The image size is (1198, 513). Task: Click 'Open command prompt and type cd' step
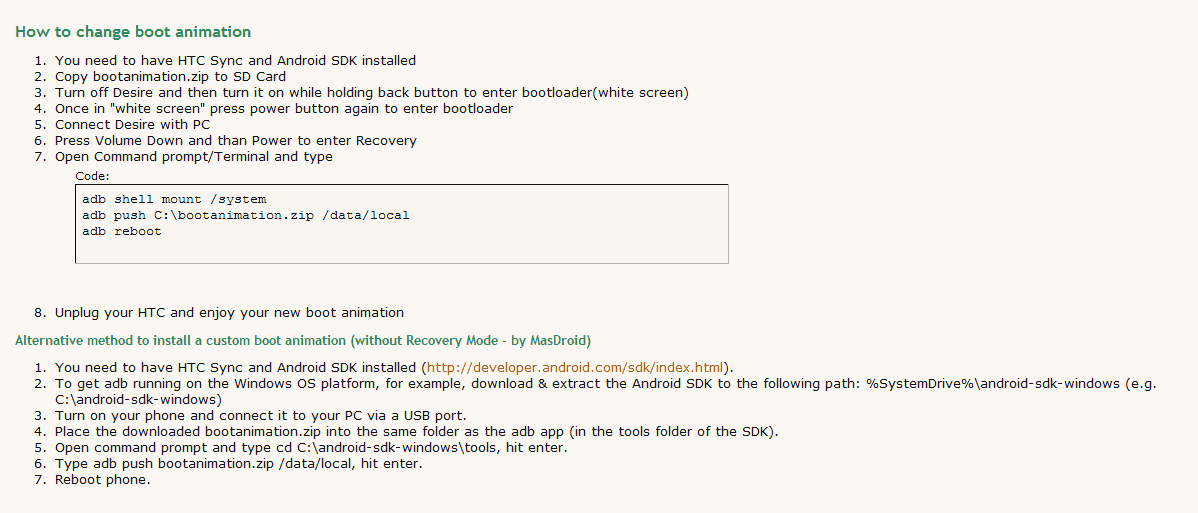(x=311, y=448)
